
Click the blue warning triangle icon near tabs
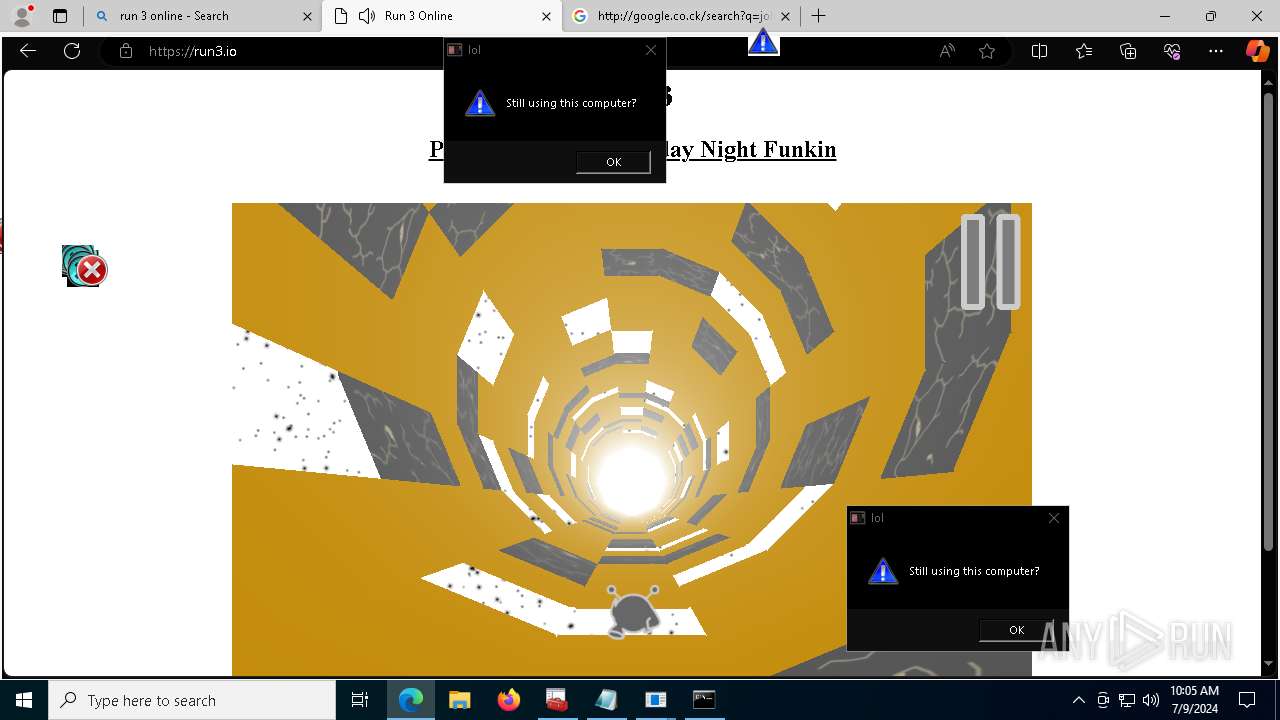[763, 42]
